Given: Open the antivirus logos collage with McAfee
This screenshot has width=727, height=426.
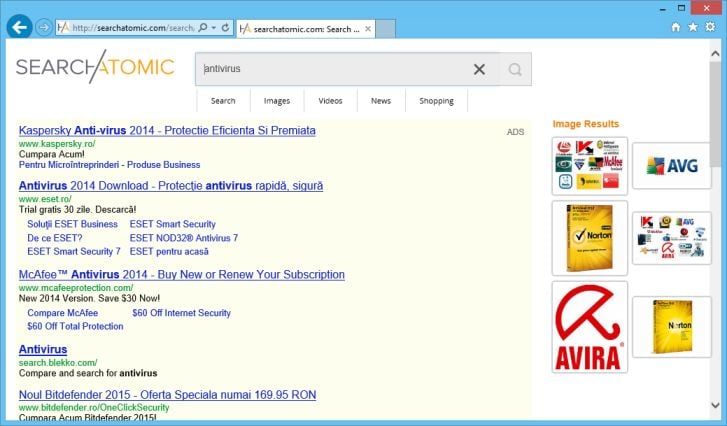Looking at the screenshot, I should pos(589,165).
